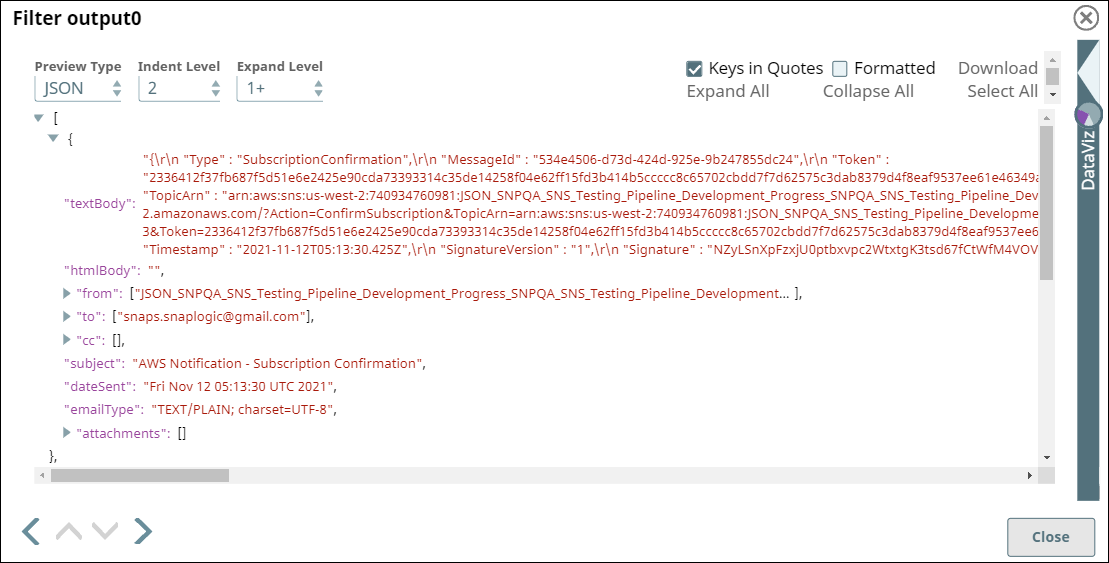This screenshot has height=563, width=1109.
Task: Open the Expand Level dropdown
Action: (280, 88)
